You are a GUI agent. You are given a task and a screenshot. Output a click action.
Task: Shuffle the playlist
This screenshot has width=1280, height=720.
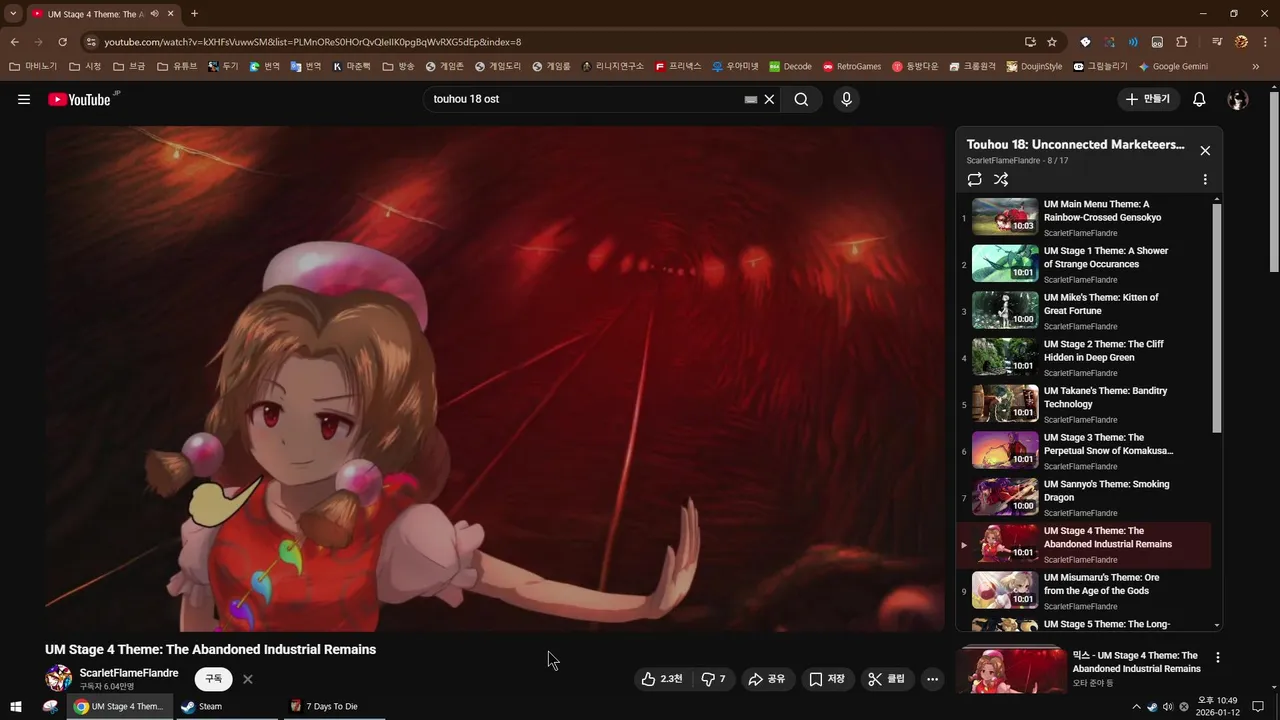[1001, 179]
